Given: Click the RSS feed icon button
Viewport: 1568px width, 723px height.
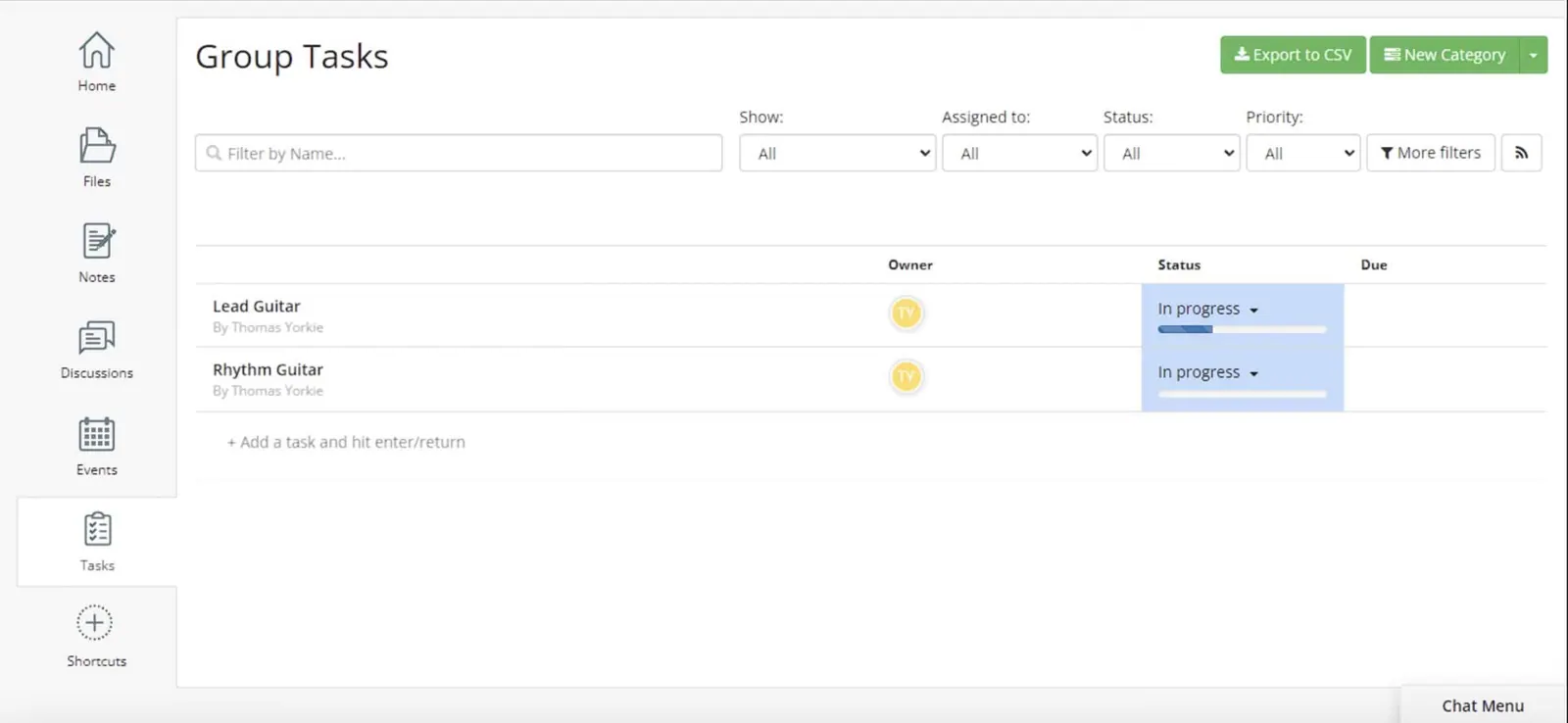Looking at the screenshot, I should (1521, 153).
